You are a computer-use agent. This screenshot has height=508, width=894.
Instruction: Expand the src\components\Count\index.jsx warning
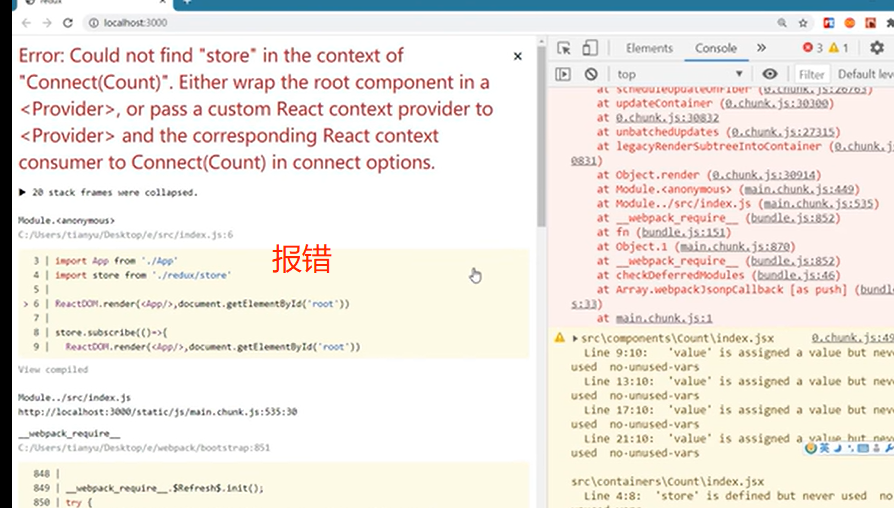tap(575, 339)
